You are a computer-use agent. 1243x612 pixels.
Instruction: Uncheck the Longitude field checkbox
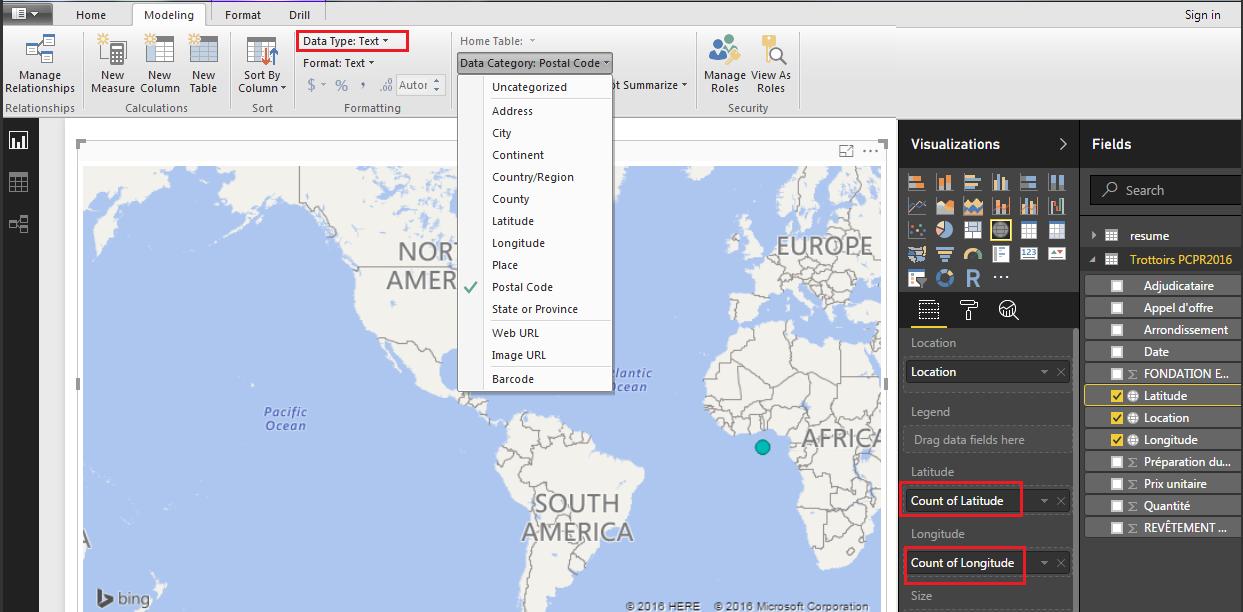(x=1117, y=440)
